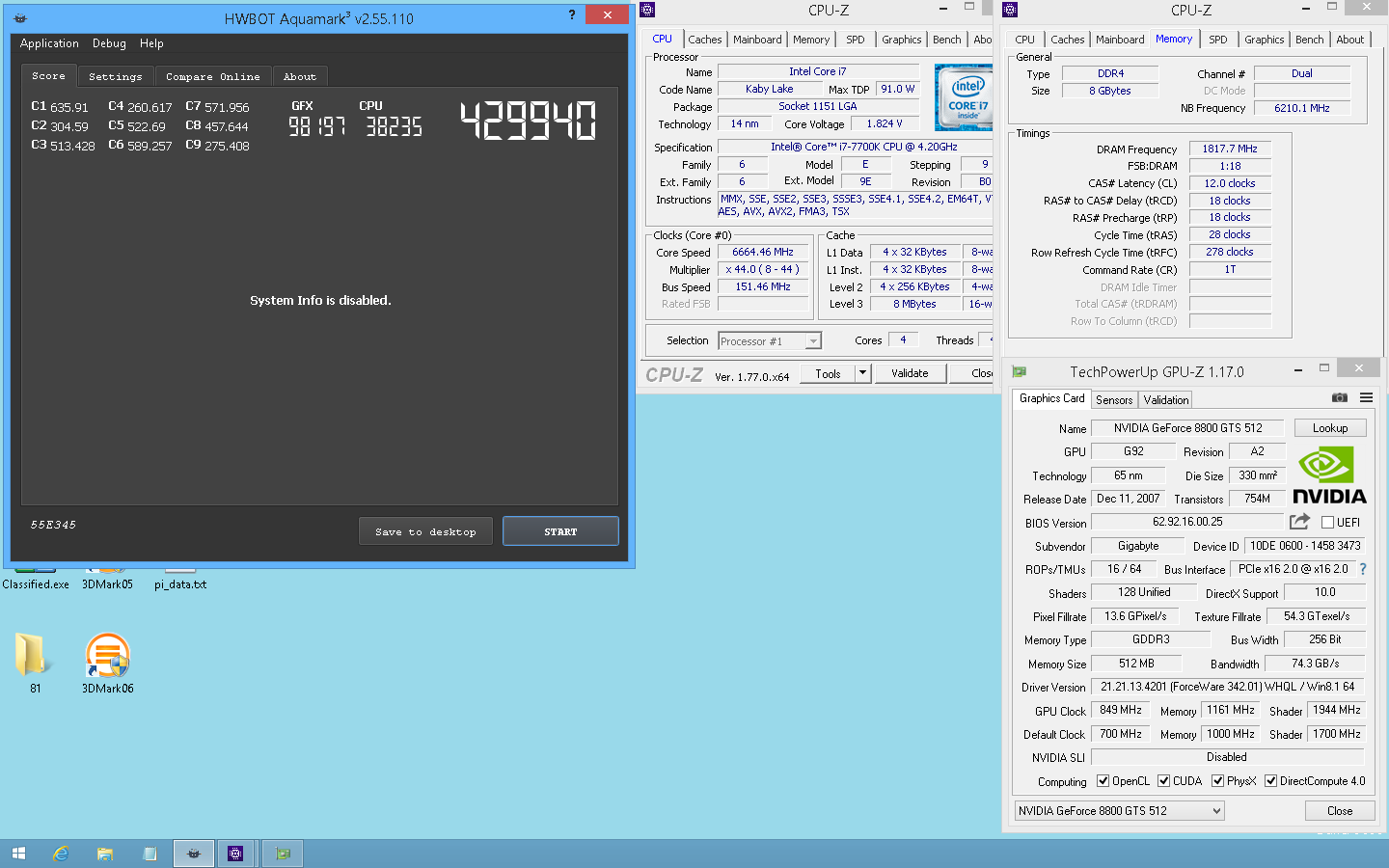Click the NVIDIA logo in GPU-Z
The height and width of the screenshot is (868, 1389).
[1329, 475]
